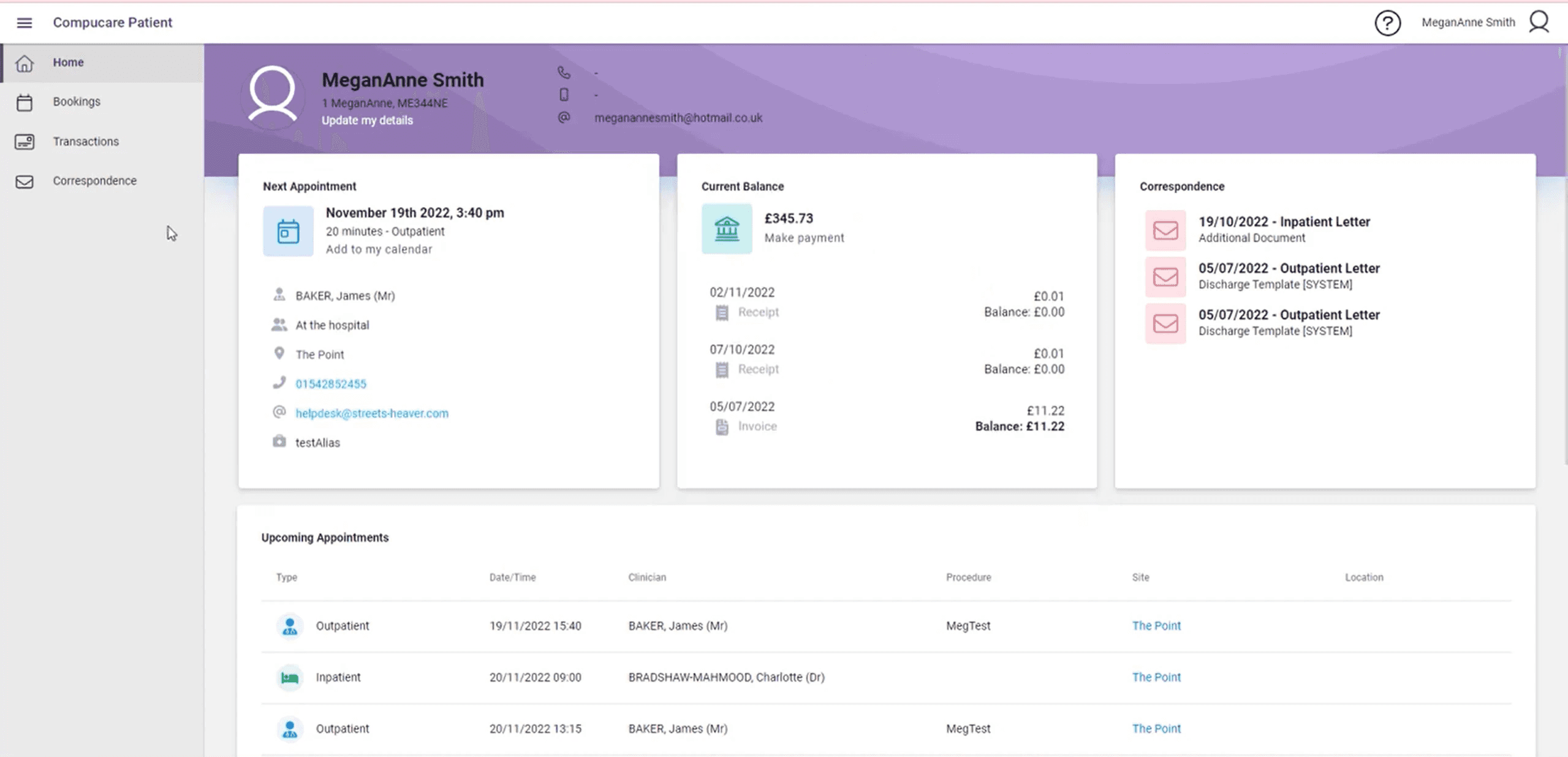This screenshot has height=757, width=1568.
Task: Click Add to my calendar
Action: click(379, 249)
